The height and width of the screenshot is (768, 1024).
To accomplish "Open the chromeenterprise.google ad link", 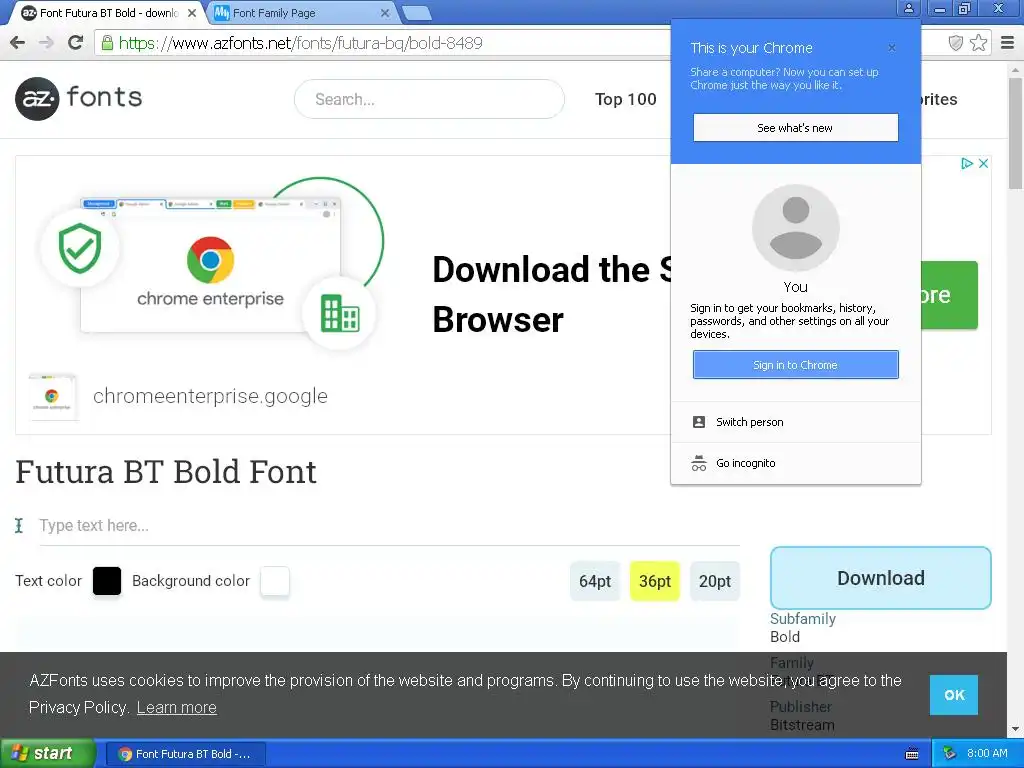I will pyautogui.click(x=210, y=396).
